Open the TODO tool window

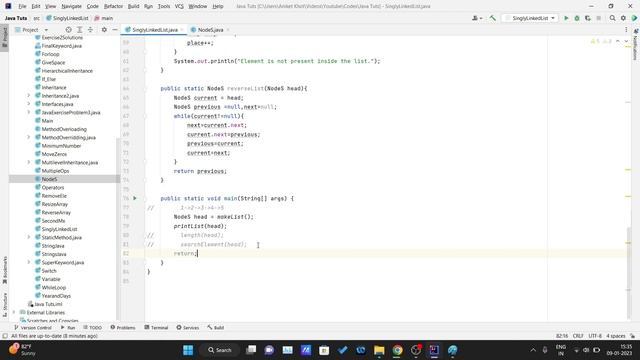tap(92, 327)
